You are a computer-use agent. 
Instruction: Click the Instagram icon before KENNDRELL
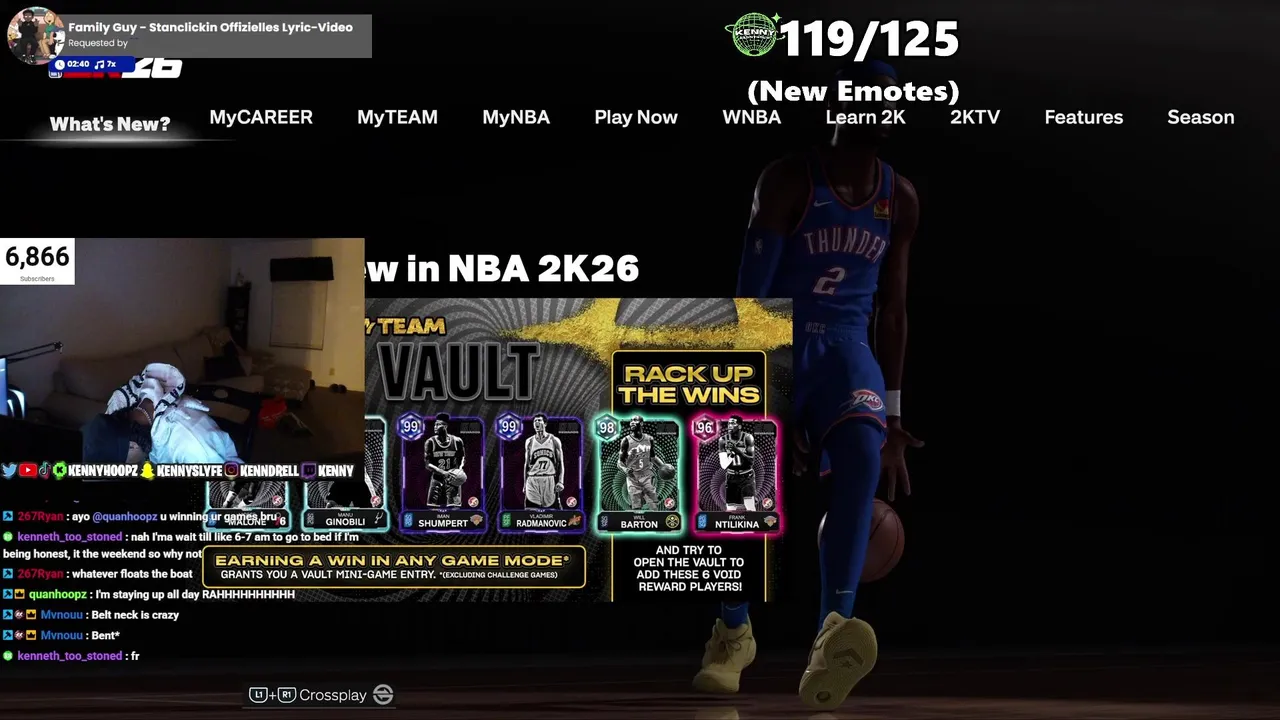[232, 470]
